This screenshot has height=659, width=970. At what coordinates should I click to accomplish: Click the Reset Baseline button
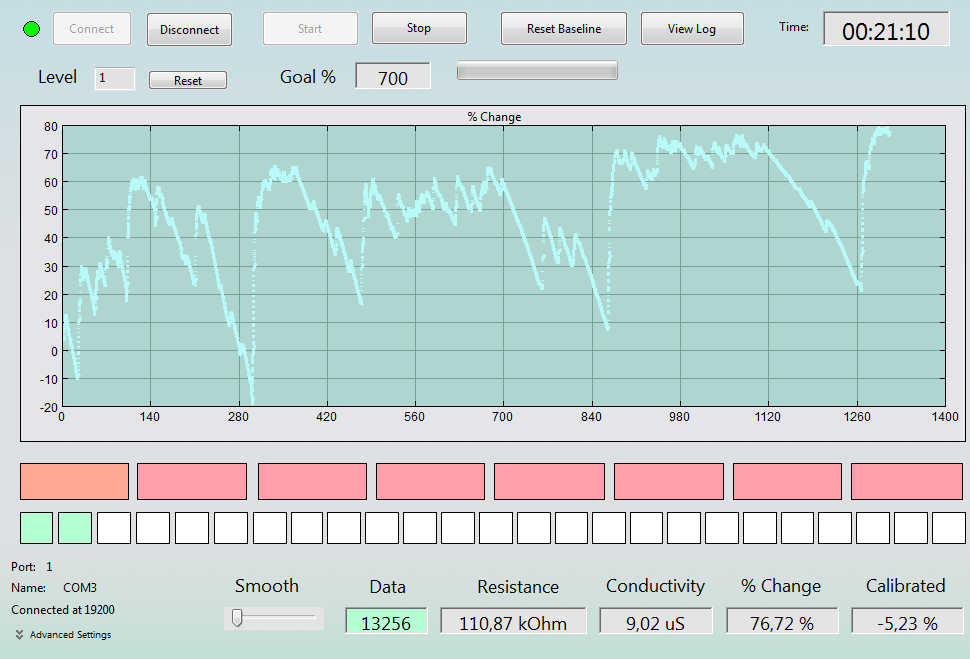click(x=564, y=28)
